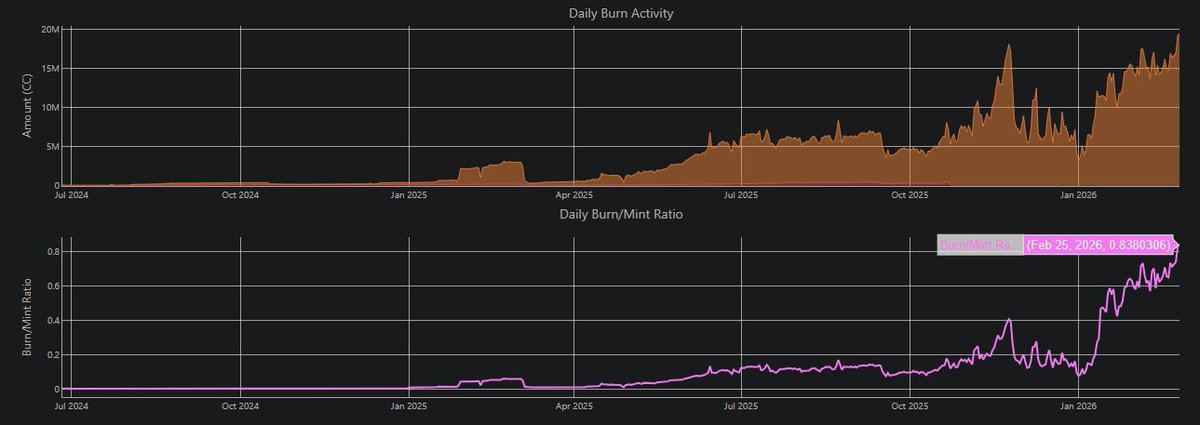Click Apr 2025 label under ratio chart
1200x425 pixels.
[573, 407]
